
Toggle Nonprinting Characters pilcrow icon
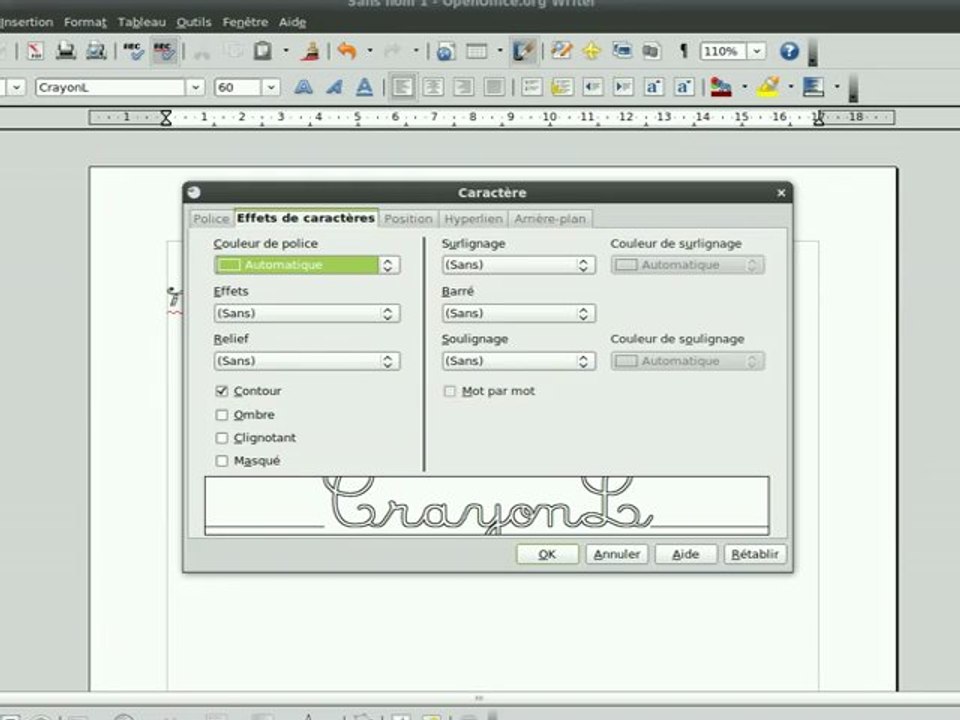coord(683,51)
